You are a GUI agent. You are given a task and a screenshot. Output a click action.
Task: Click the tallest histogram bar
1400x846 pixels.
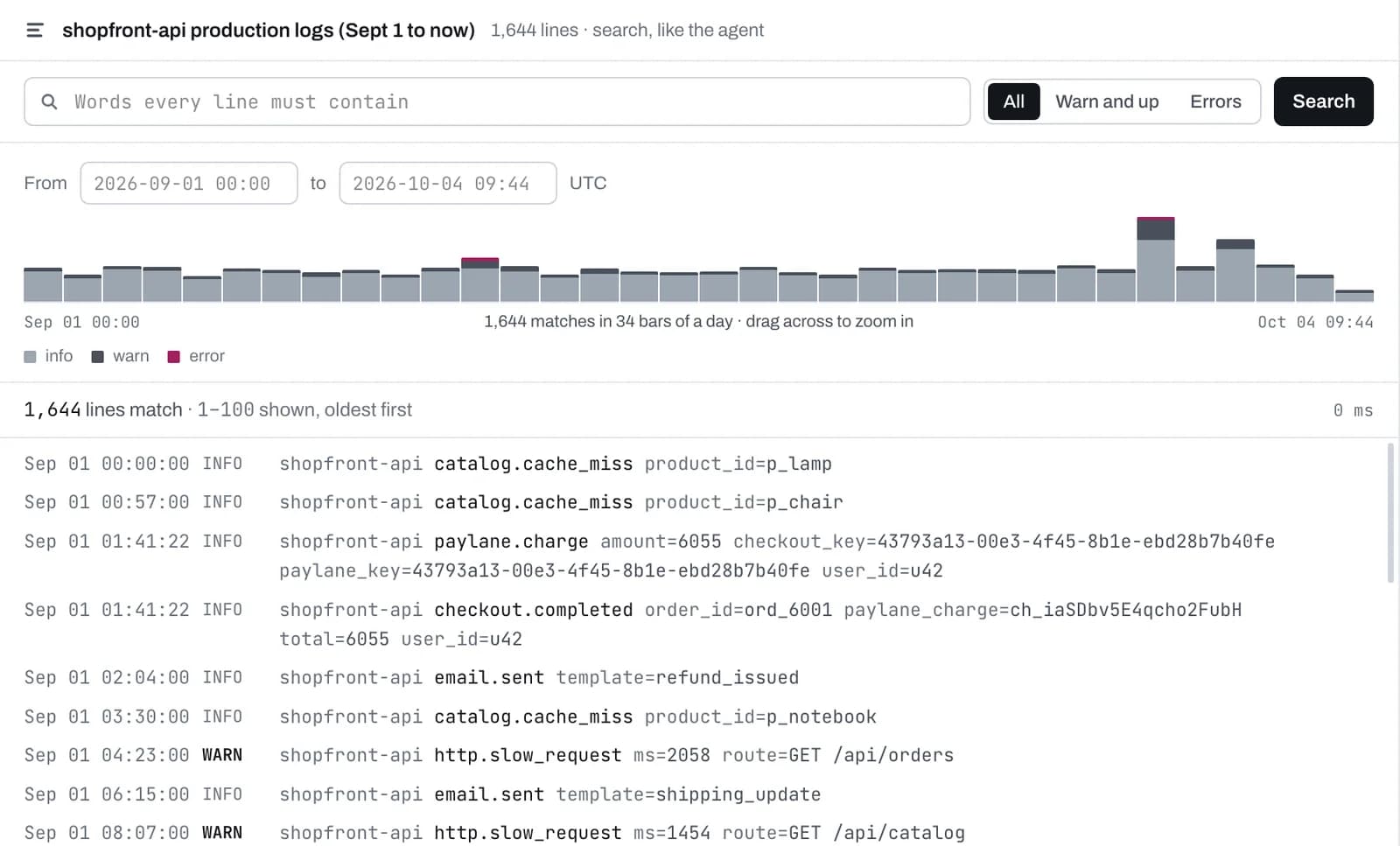click(1155, 259)
